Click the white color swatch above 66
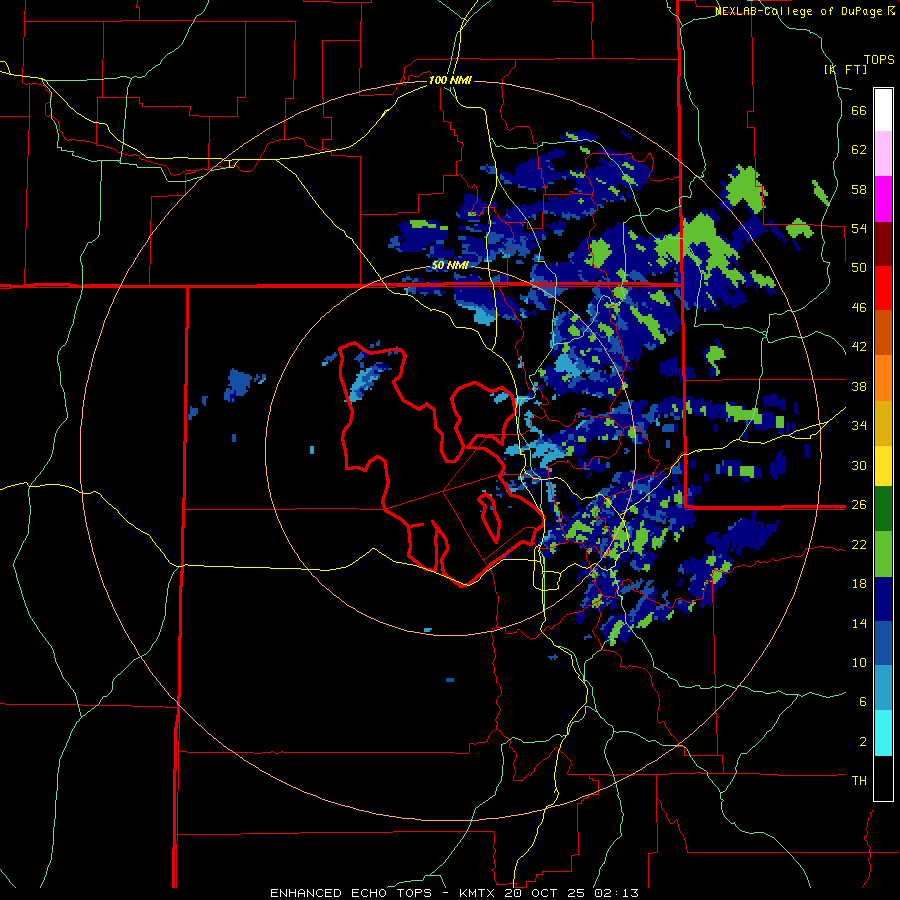 (883, 110)
